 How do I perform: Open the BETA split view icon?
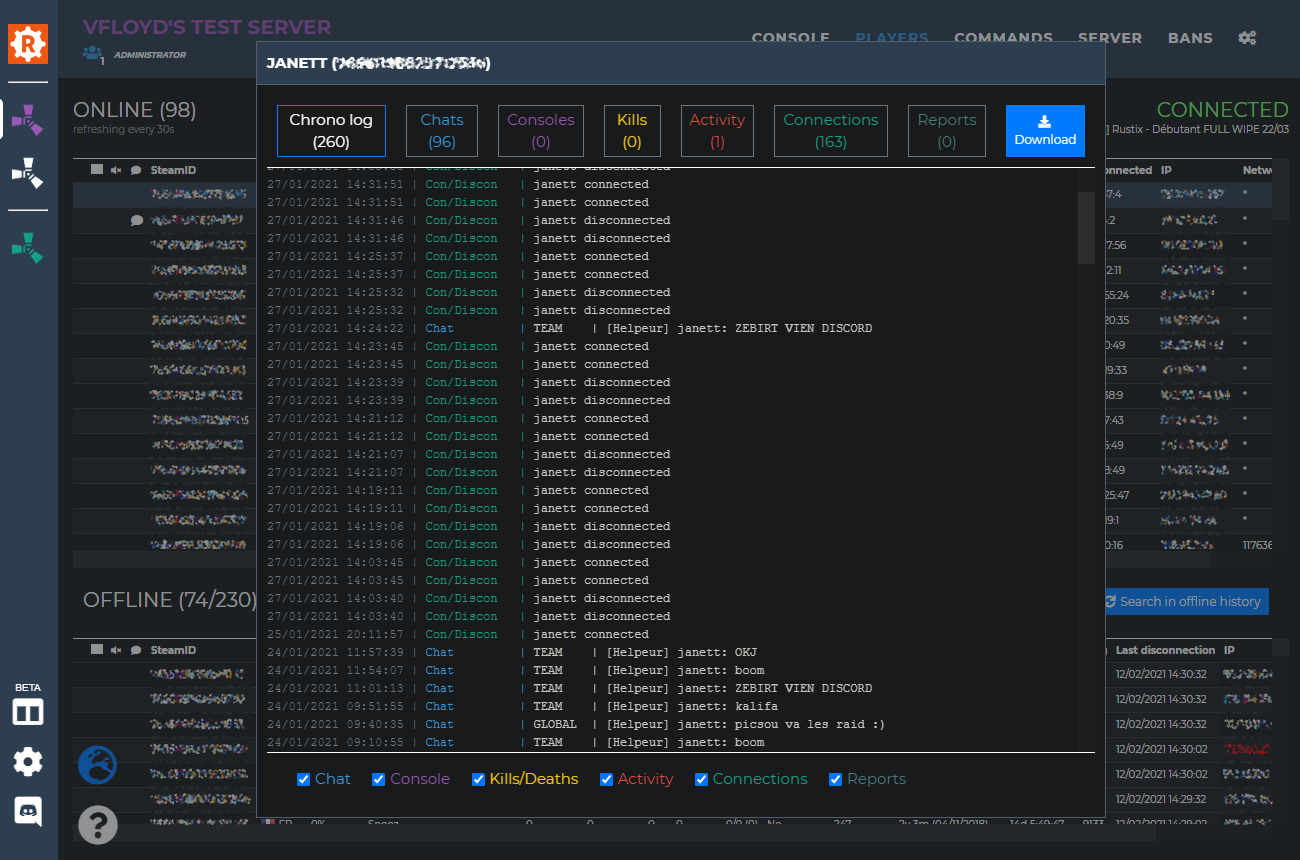coord(28,712)
